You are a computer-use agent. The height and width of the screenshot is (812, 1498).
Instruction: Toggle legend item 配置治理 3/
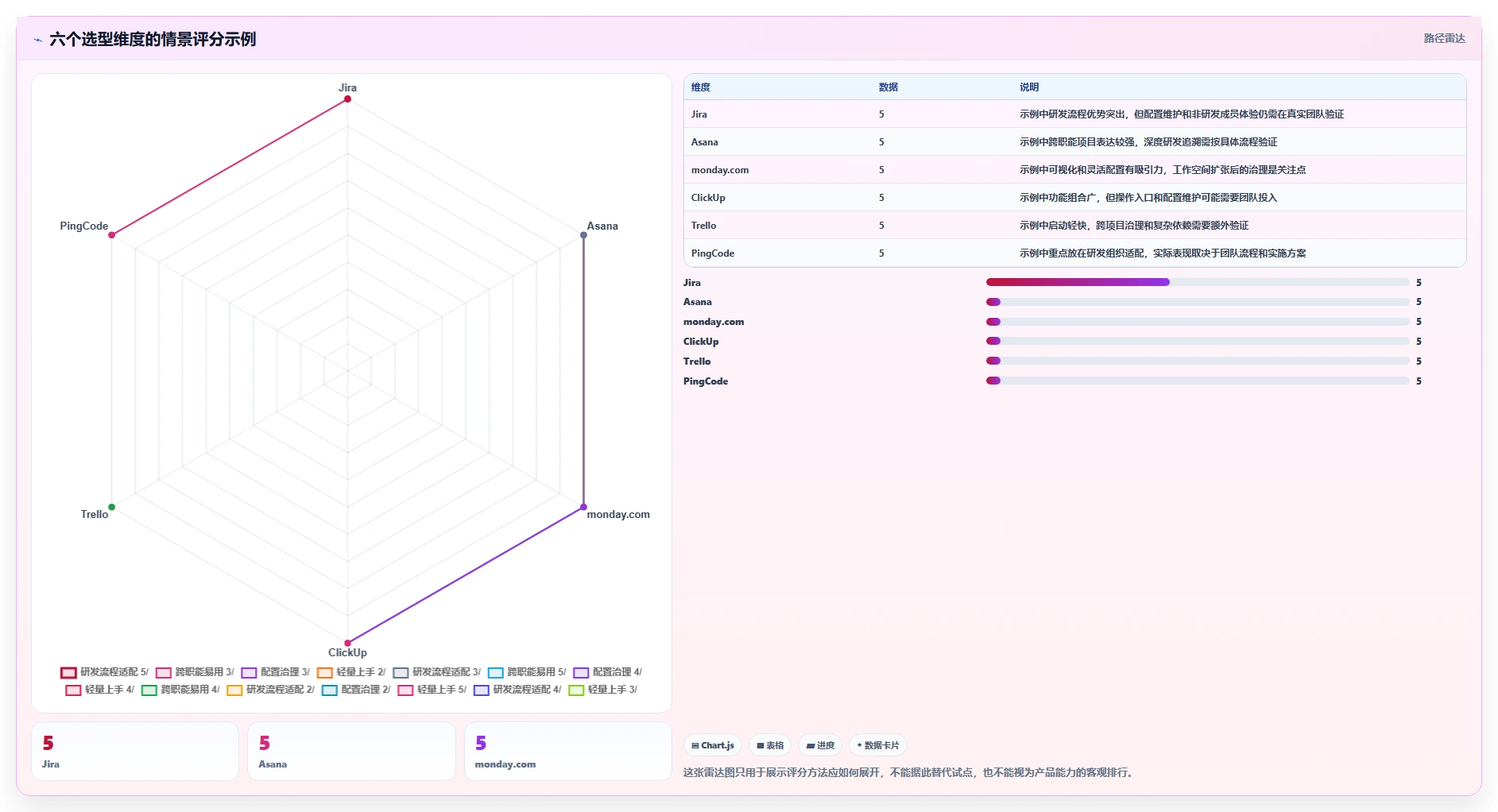276,672
